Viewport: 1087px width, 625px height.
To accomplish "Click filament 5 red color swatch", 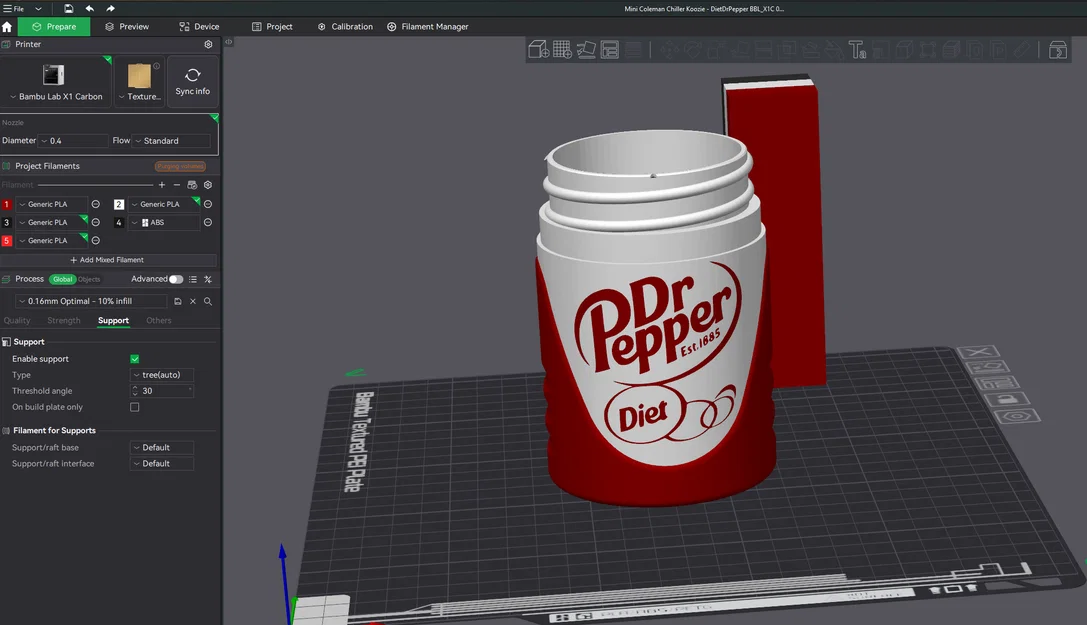I will [7, 240].
